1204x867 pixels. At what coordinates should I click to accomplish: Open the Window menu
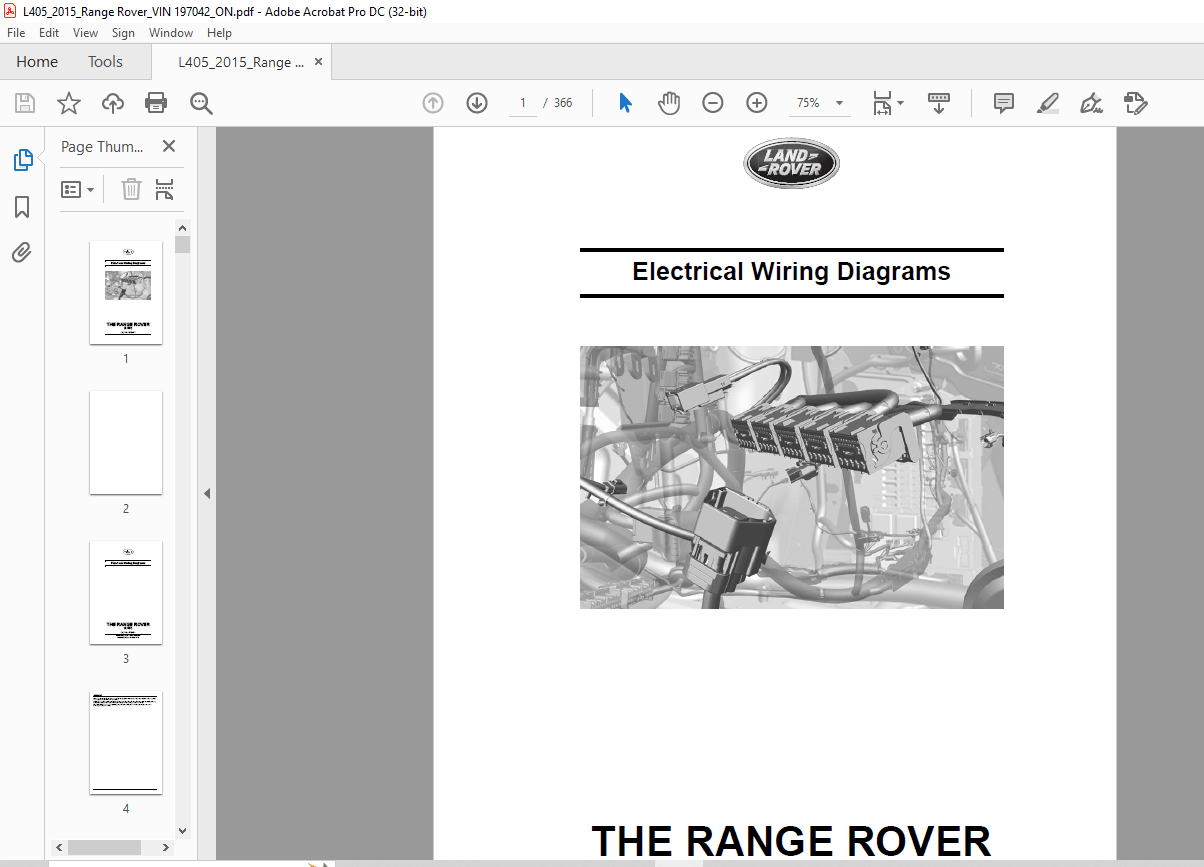tap(170, 32)
